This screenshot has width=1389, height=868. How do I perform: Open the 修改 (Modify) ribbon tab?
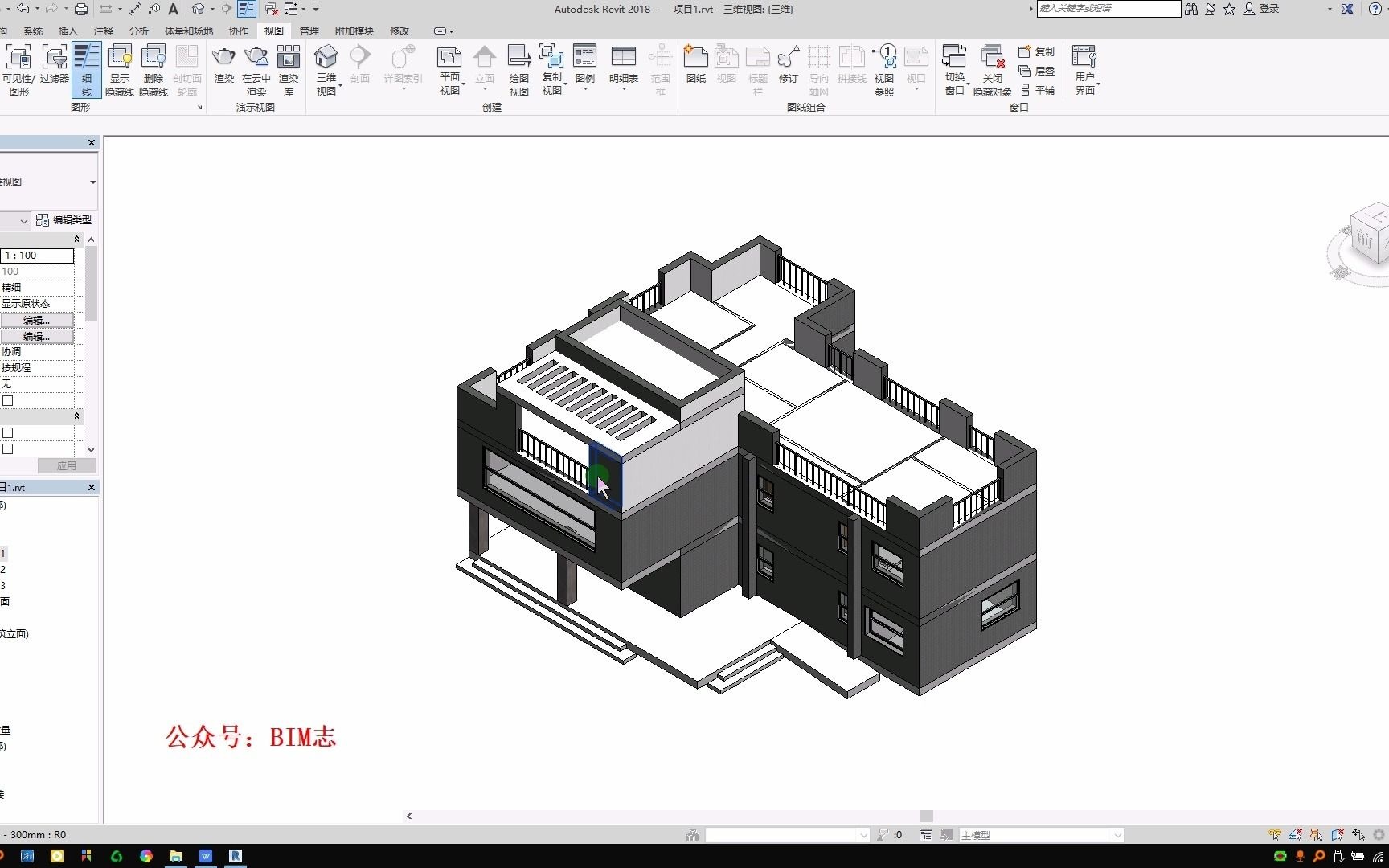(x=399, y=31)
